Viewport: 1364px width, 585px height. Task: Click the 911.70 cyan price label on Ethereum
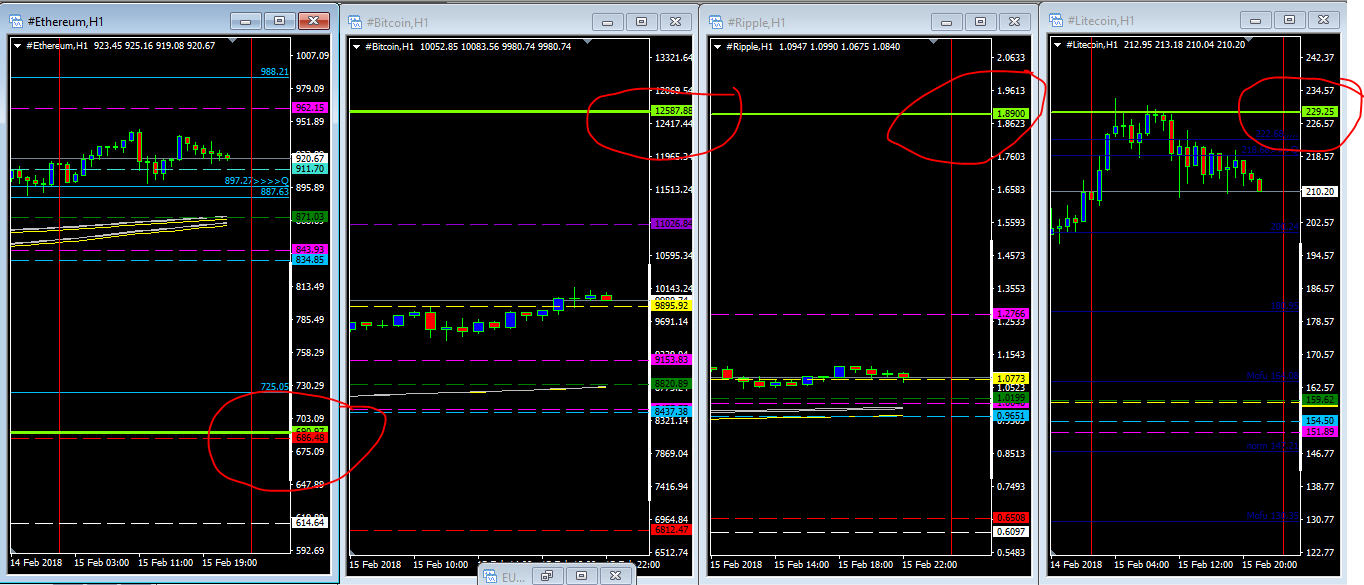[x=310, y=169]
